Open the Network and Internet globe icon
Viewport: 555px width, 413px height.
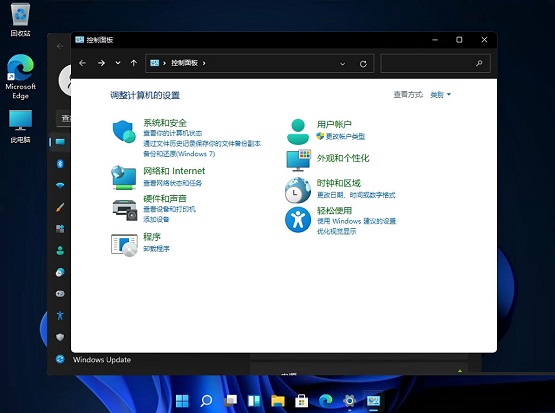click(124, 177)
